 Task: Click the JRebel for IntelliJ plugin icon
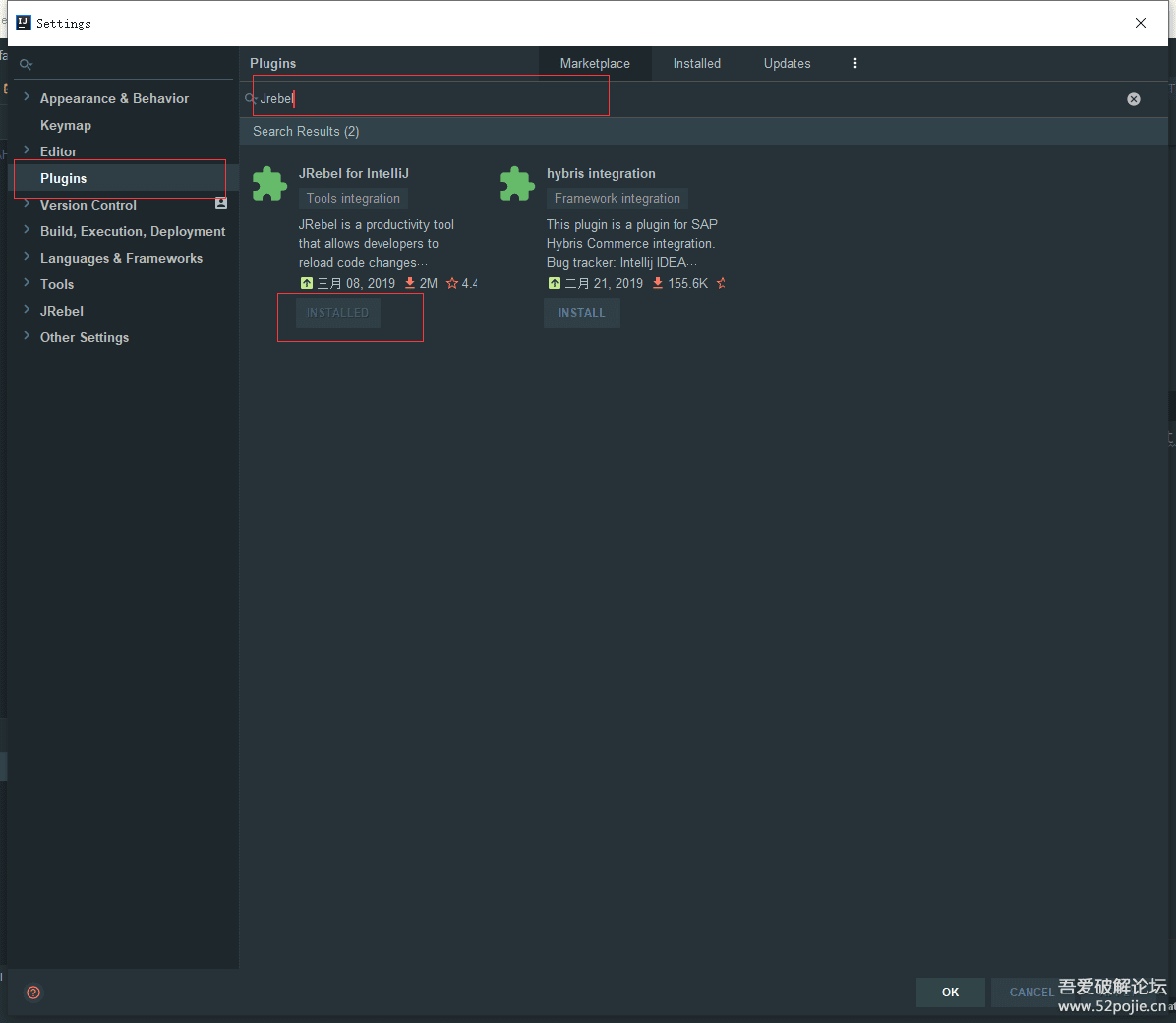269,184
